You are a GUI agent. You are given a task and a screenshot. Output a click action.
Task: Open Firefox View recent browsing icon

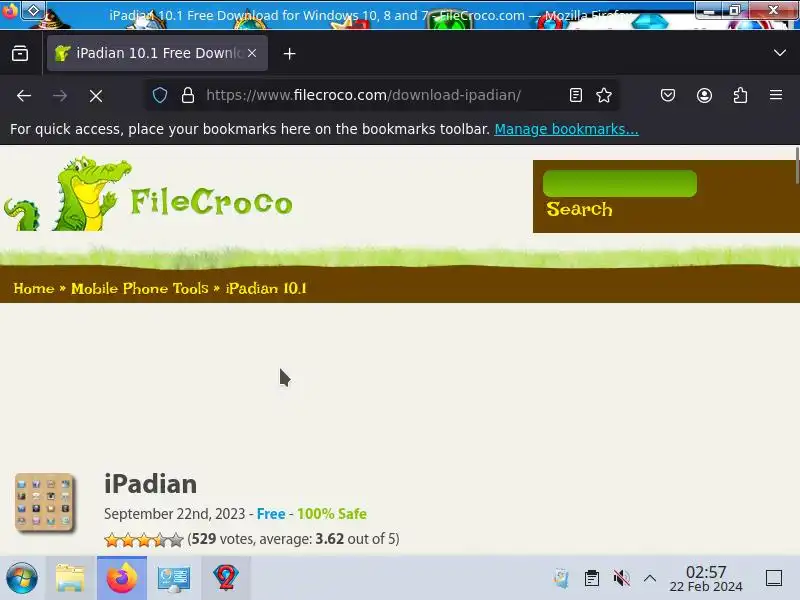[x=20, y=53]
